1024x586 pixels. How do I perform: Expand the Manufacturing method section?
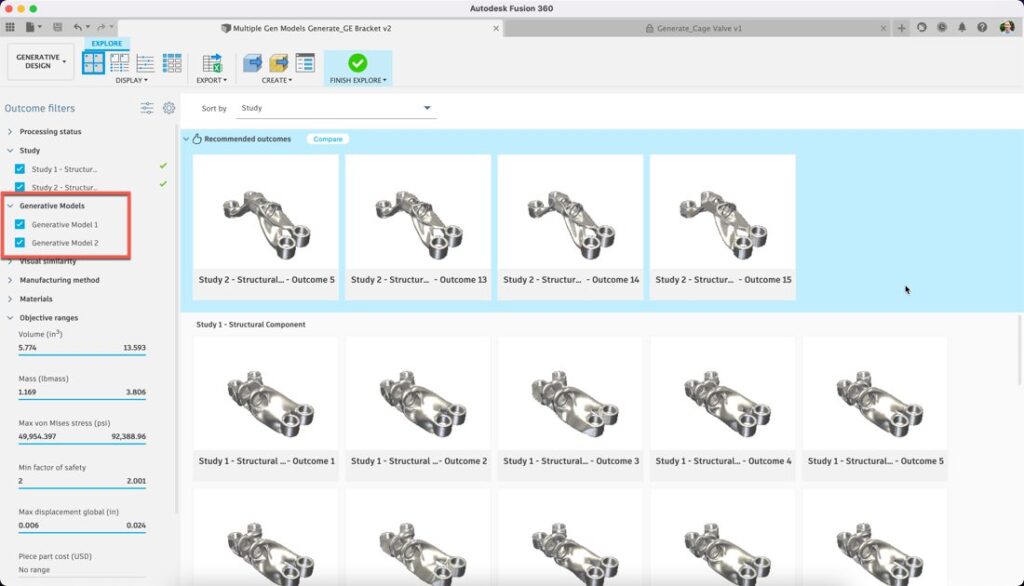pyautogui.click(x=10, y=281)
